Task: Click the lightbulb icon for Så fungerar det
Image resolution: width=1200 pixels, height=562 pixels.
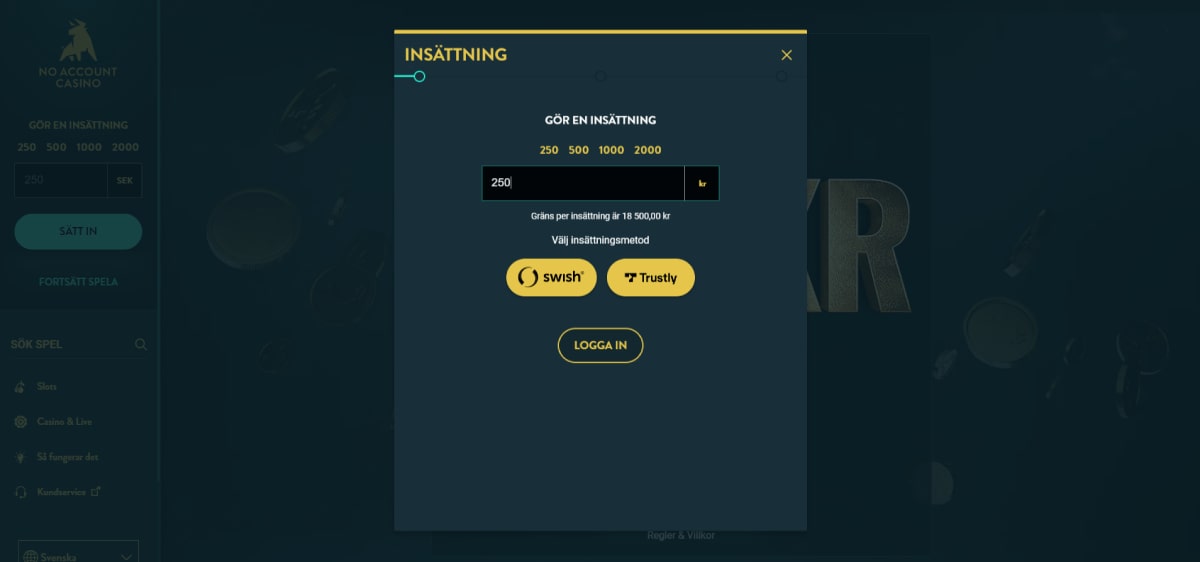Action: tap(21, 457)
